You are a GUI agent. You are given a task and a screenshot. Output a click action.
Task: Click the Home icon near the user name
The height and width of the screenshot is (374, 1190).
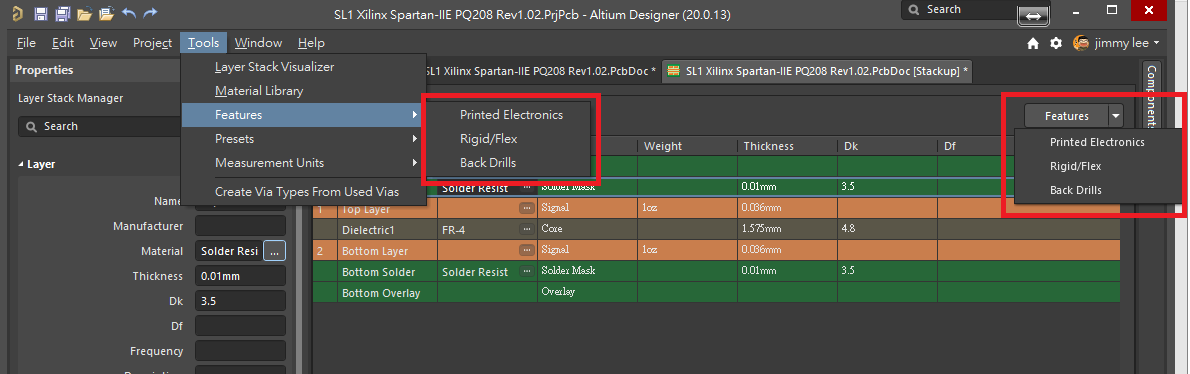point(1033,43)
